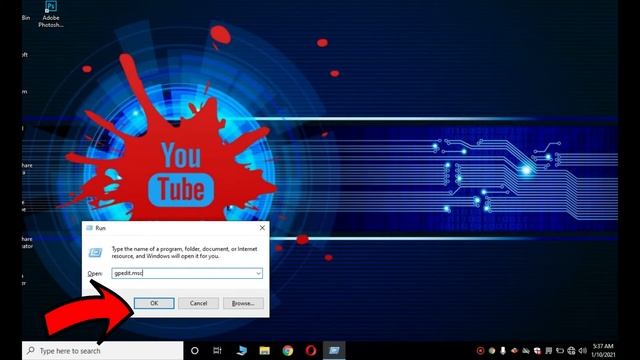The height and width of the screenshot is (360, 640).
Task: Open the network globe tray icon
Action: tap(571, 351)
